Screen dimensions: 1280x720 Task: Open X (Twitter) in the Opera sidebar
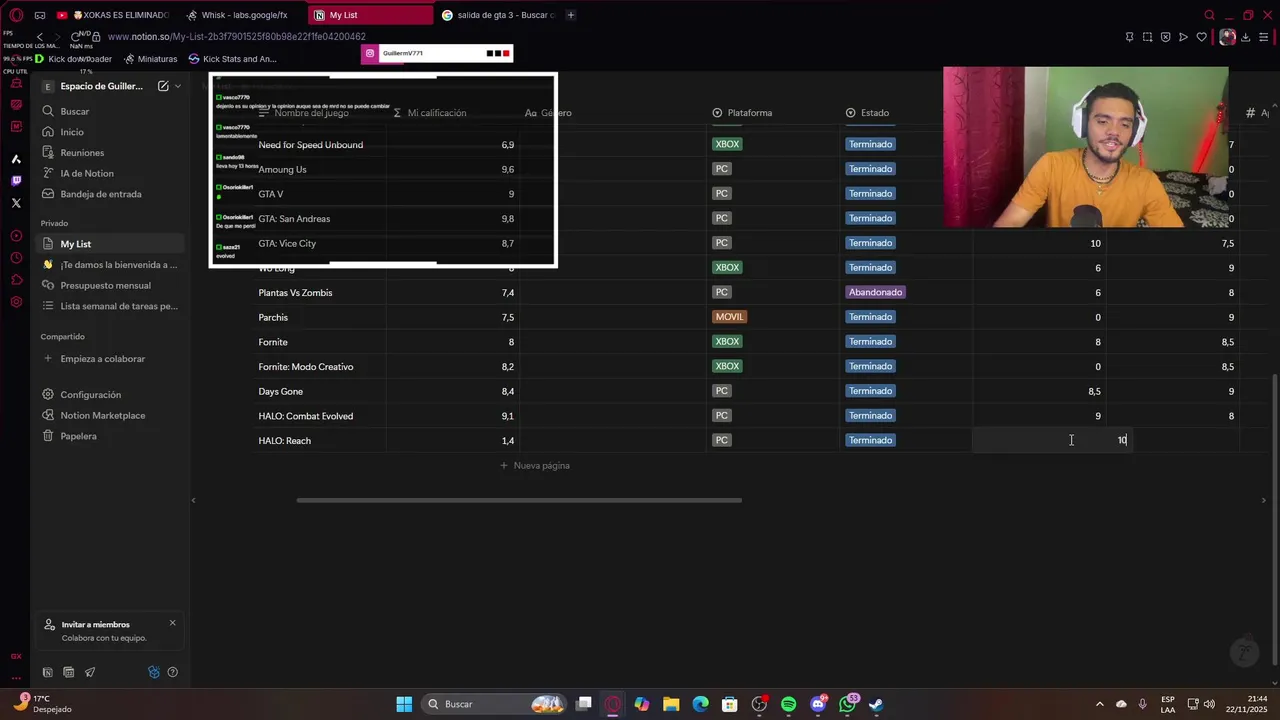[x=16, y=203]
